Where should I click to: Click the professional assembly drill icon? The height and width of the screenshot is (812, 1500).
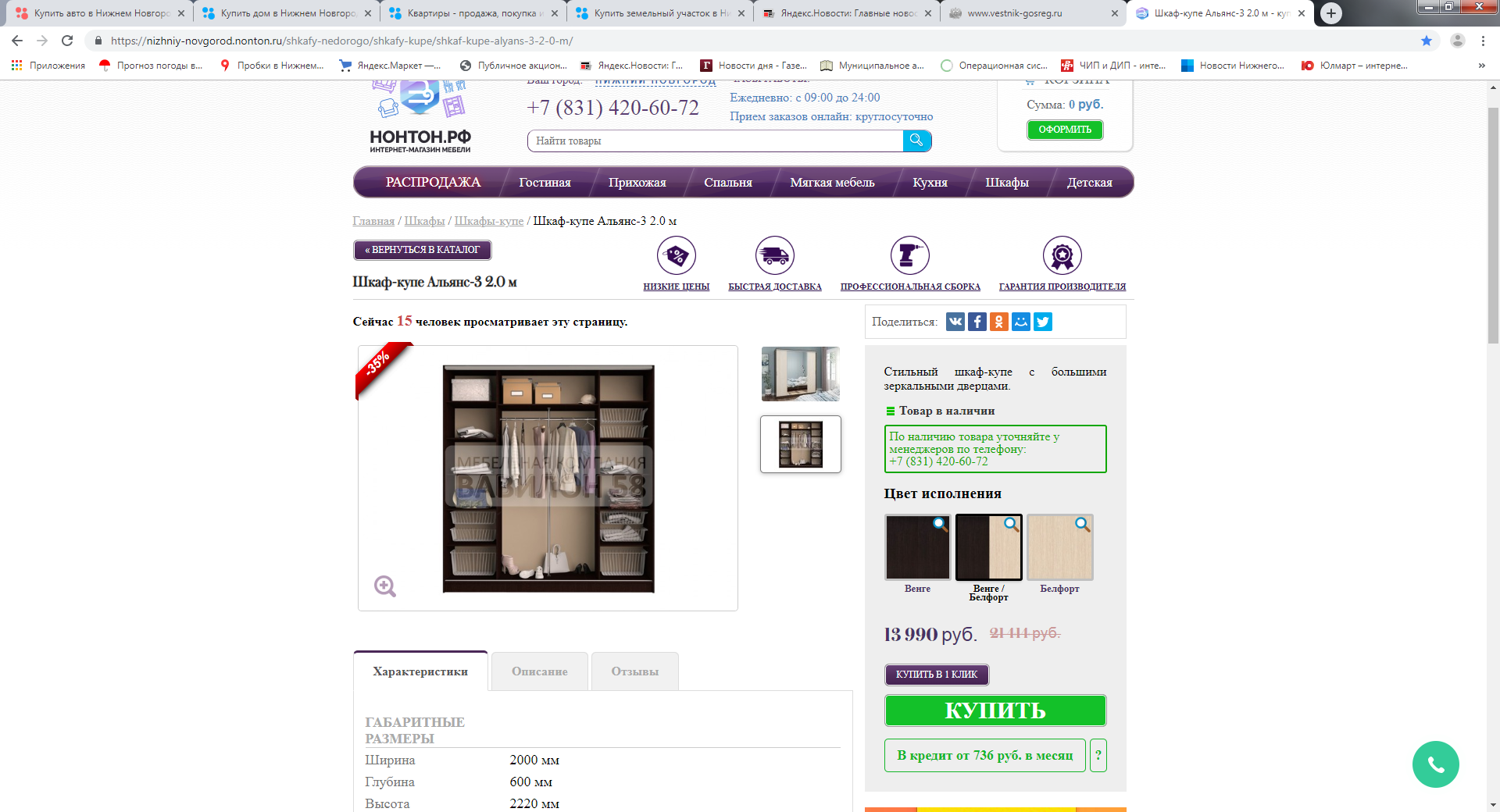910,255
